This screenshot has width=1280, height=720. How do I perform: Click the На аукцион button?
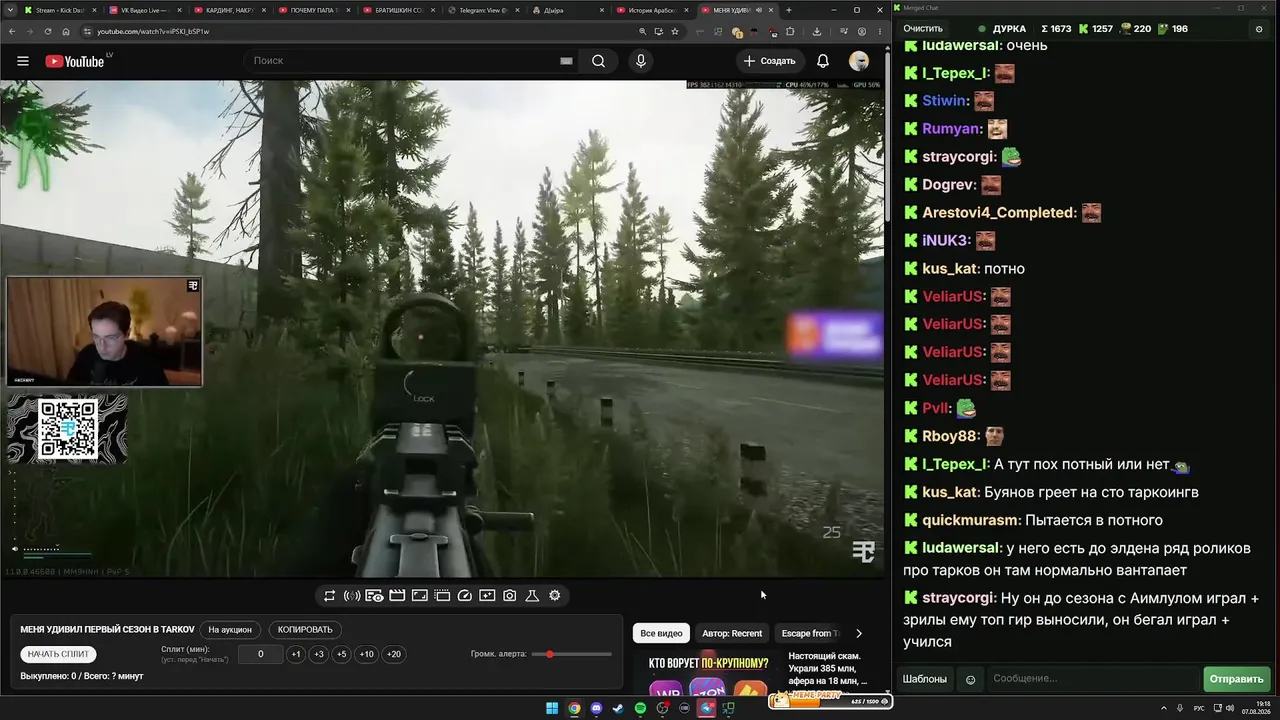point(230,630)
